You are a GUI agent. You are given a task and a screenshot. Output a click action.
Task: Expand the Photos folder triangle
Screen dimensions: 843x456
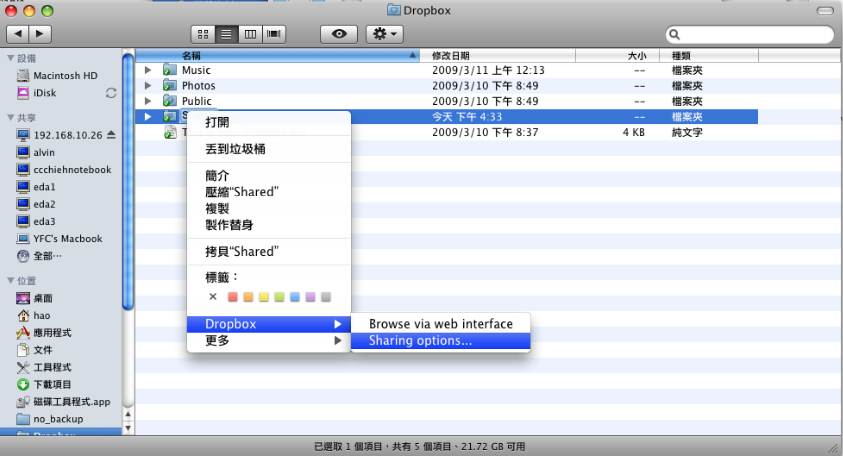pos(148,86)
